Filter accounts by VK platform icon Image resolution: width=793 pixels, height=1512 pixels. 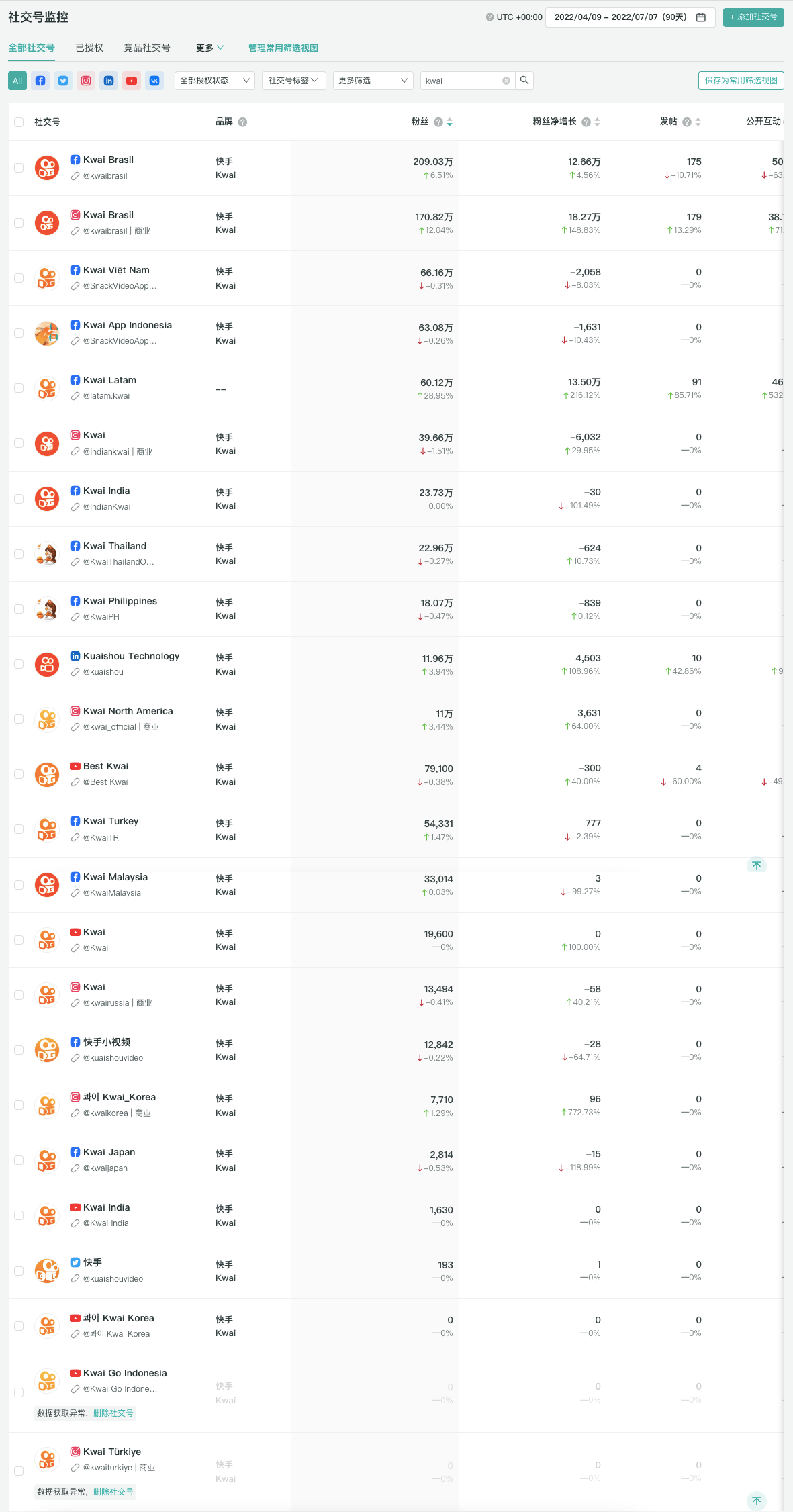(x=154, y=81)
